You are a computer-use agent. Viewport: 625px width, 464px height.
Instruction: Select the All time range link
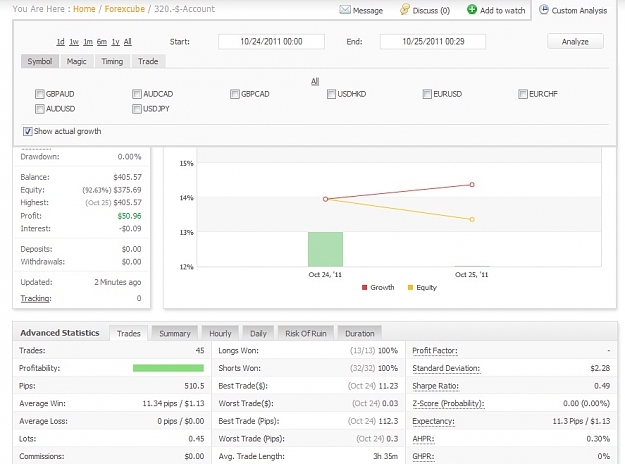coord(128,42)
